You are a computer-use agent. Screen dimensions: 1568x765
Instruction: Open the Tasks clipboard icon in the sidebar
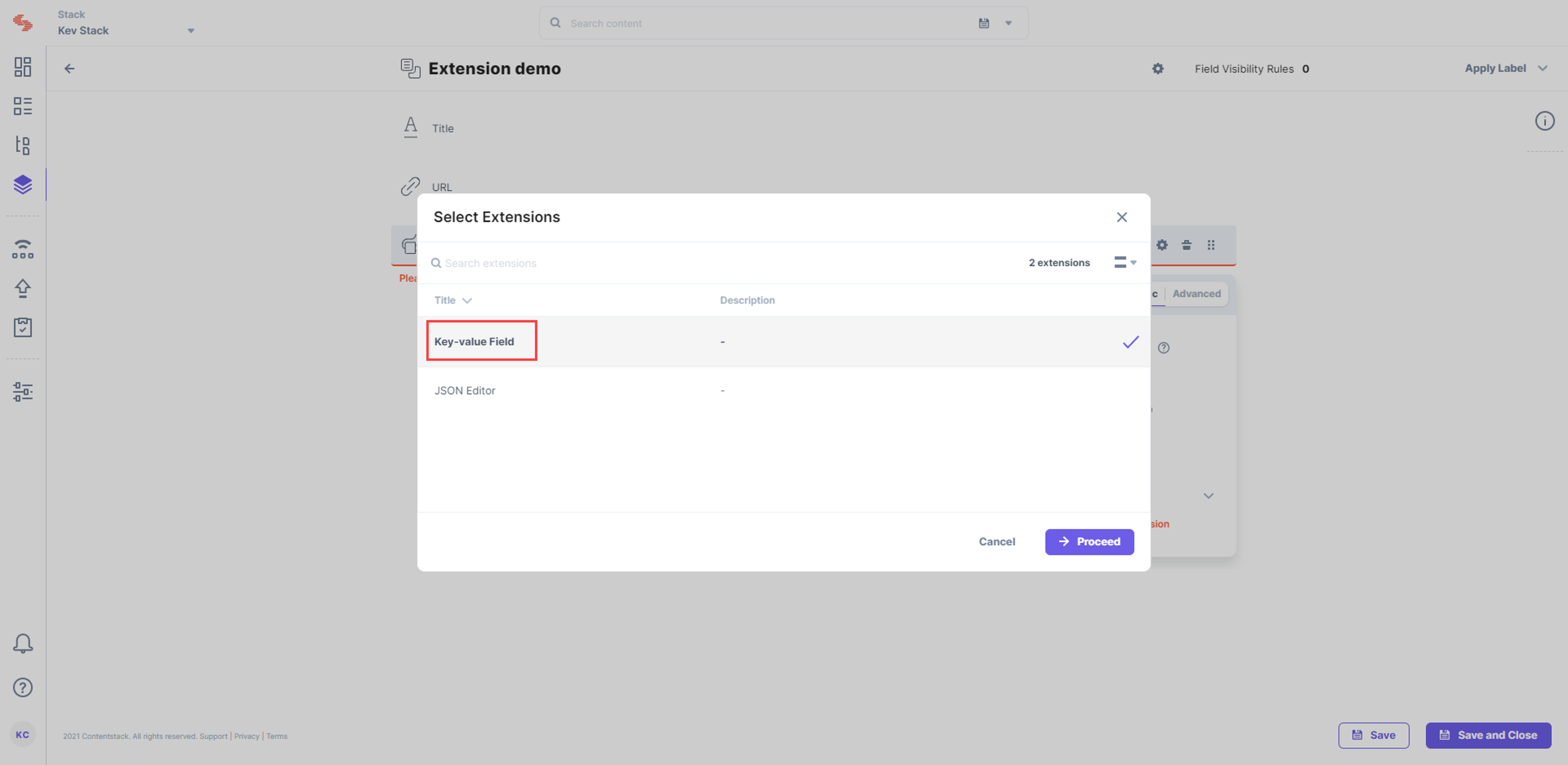click(x=22, y=327)
